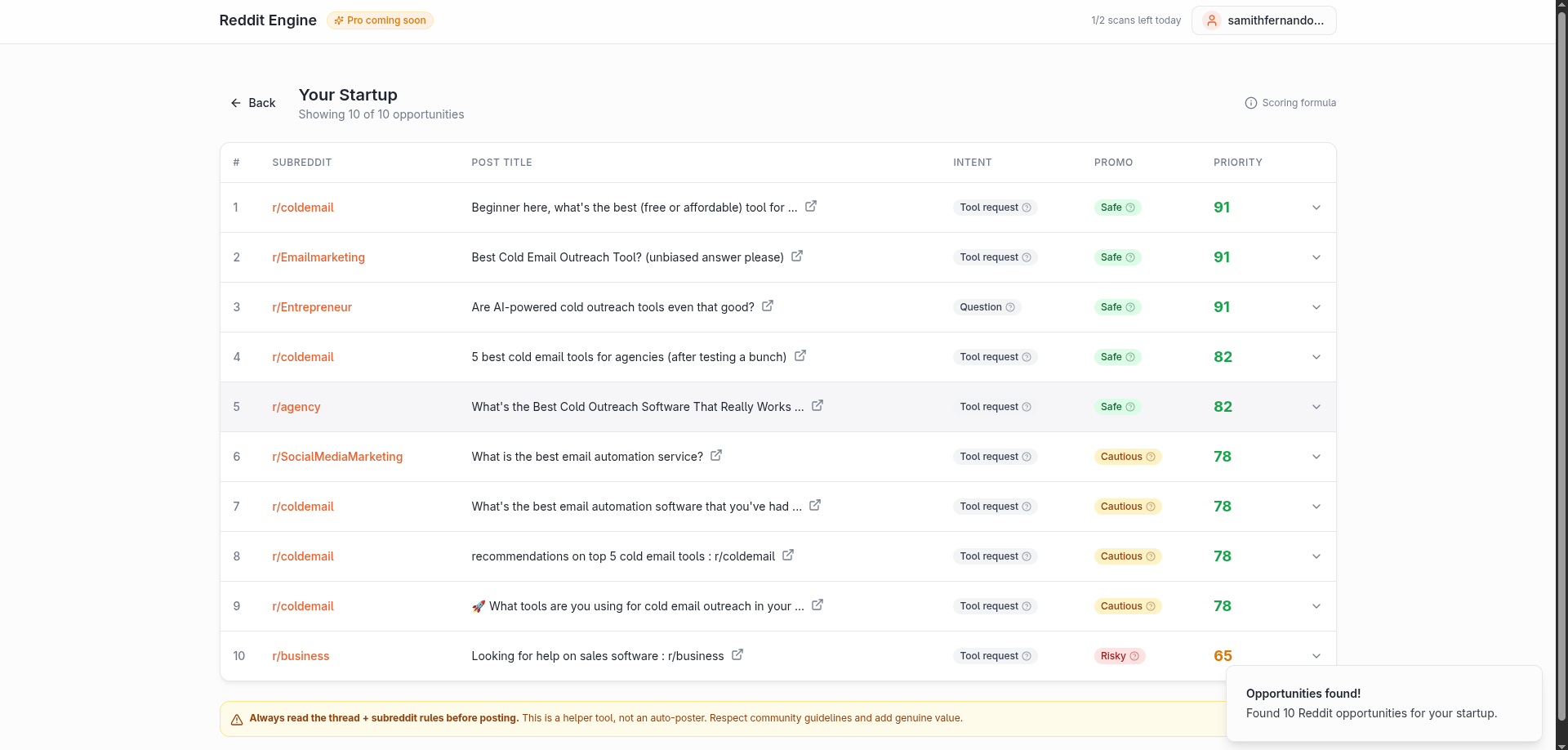Open the Scoring formula info
1568x750 pixels.
1290,103
